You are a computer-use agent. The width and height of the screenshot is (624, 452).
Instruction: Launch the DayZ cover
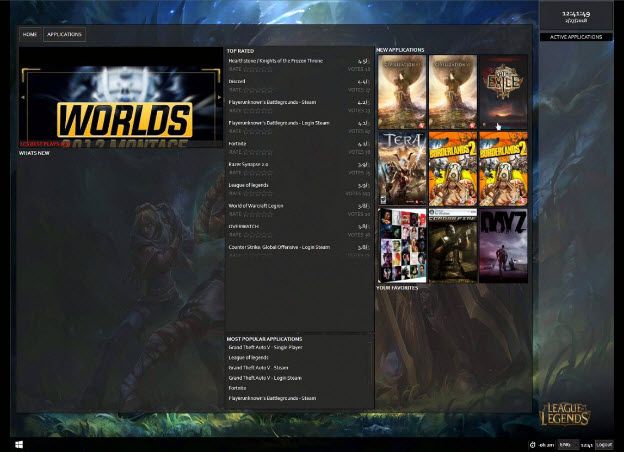[503, 245]
